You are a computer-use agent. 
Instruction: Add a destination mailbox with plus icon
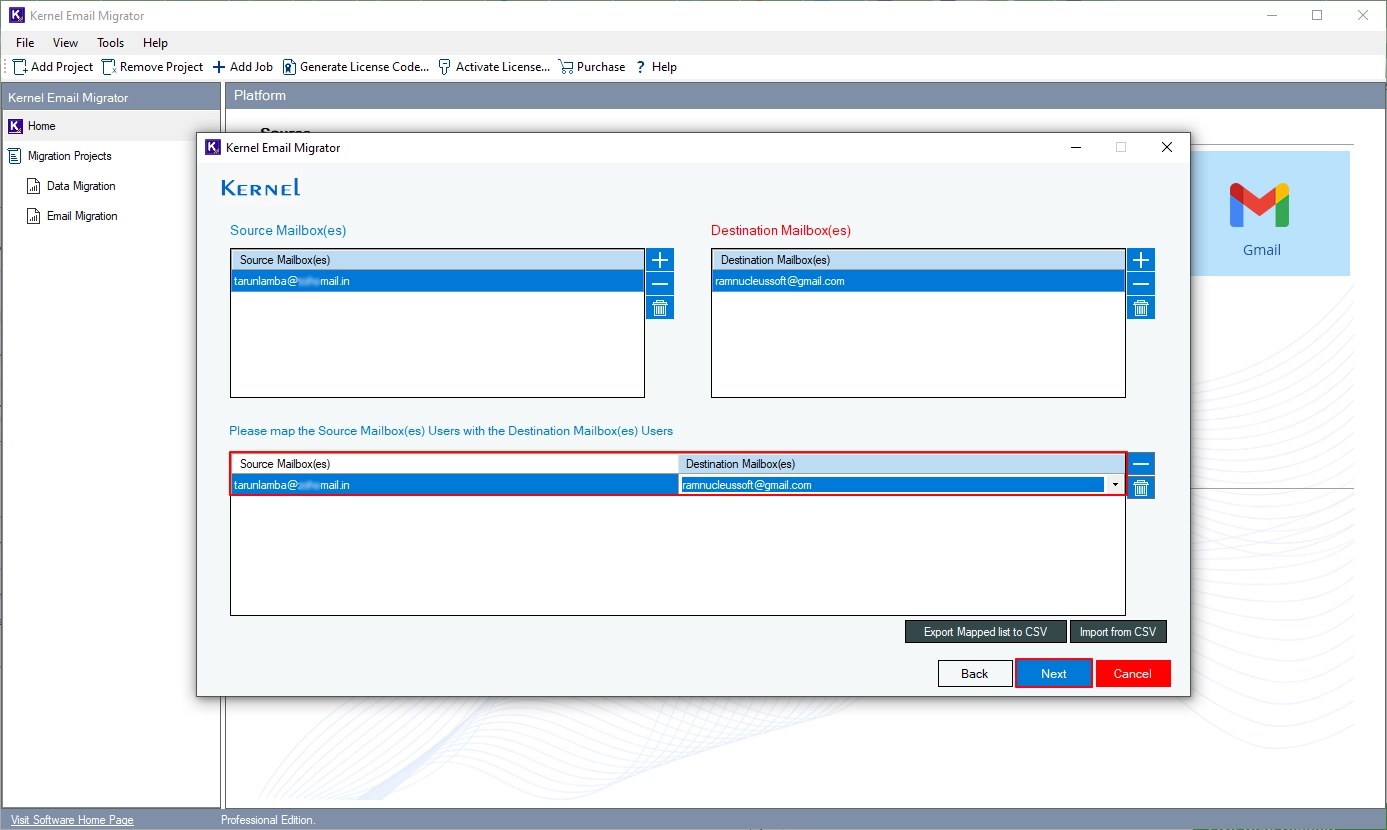tap(1141, 260)
